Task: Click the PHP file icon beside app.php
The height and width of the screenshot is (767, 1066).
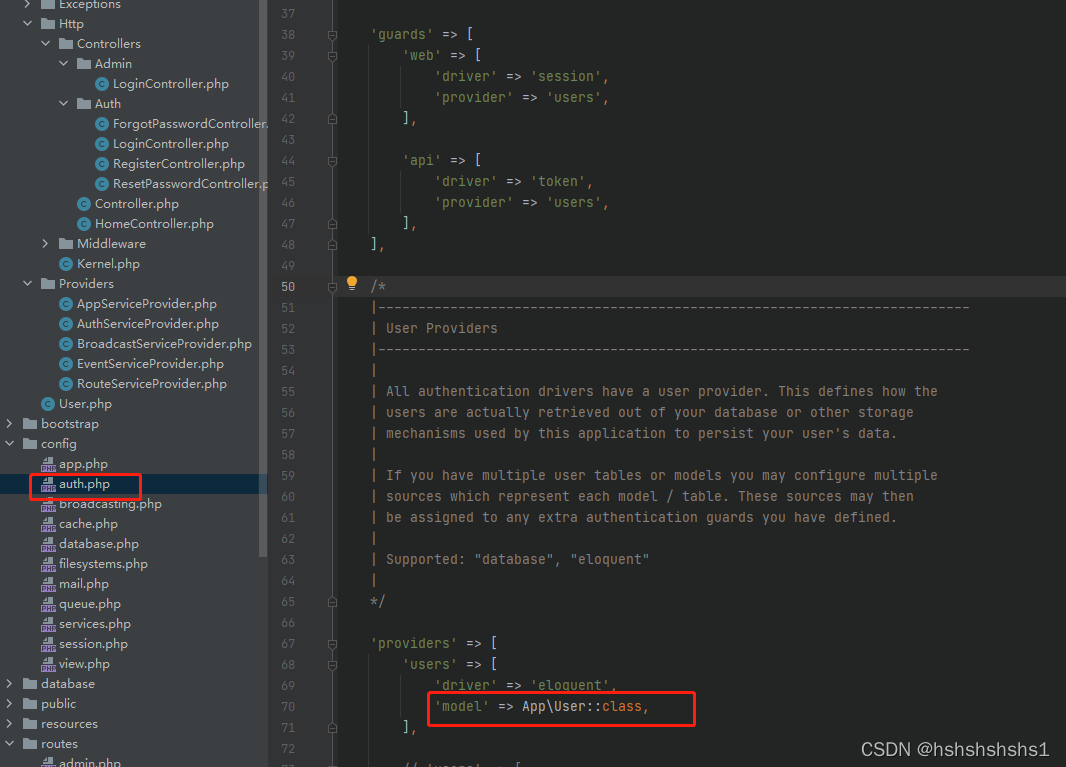Action: pyautogui.click(x=48, y=464)
